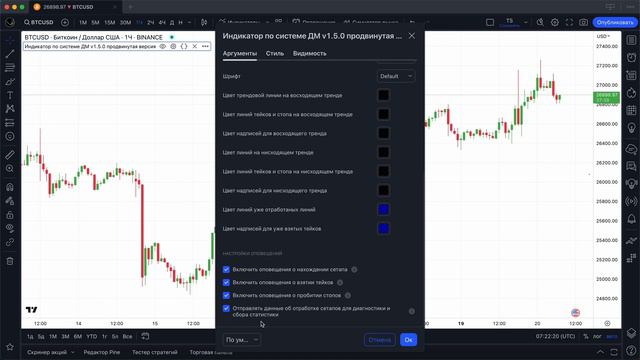Screen dimensions: 640x360
Task: Open the BTCUSD symbol search
Action: coord(38,22)
